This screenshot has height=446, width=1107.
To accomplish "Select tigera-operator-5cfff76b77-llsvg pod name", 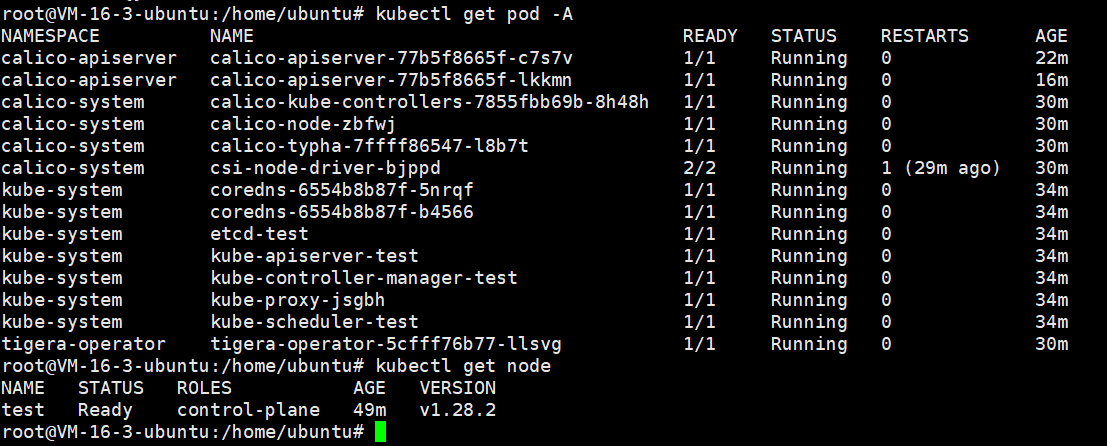I will pyautogui.click(x=385, y=344).
